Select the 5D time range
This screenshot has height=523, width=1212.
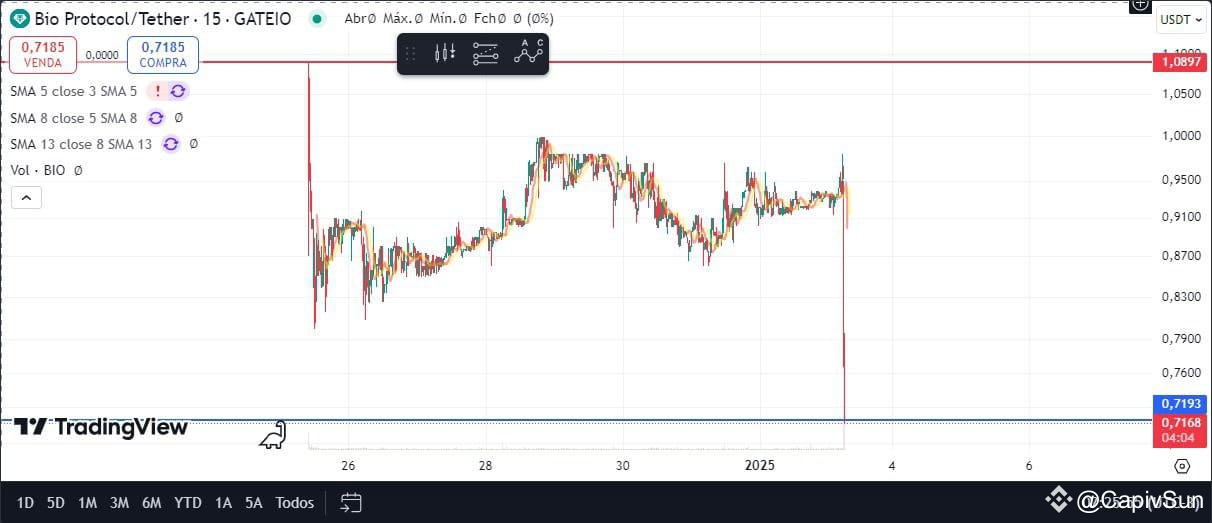click(x=56, y=503)
